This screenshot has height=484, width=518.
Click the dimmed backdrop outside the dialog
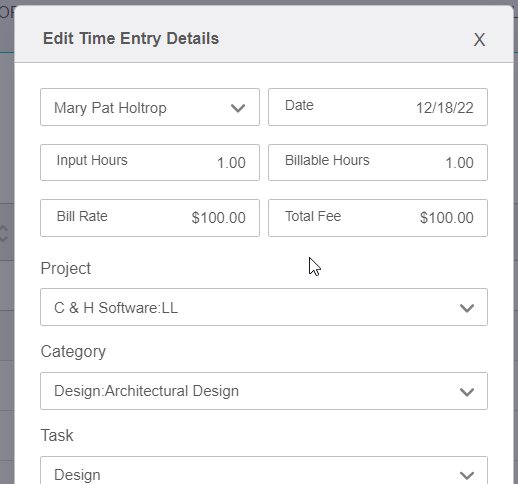7,133
